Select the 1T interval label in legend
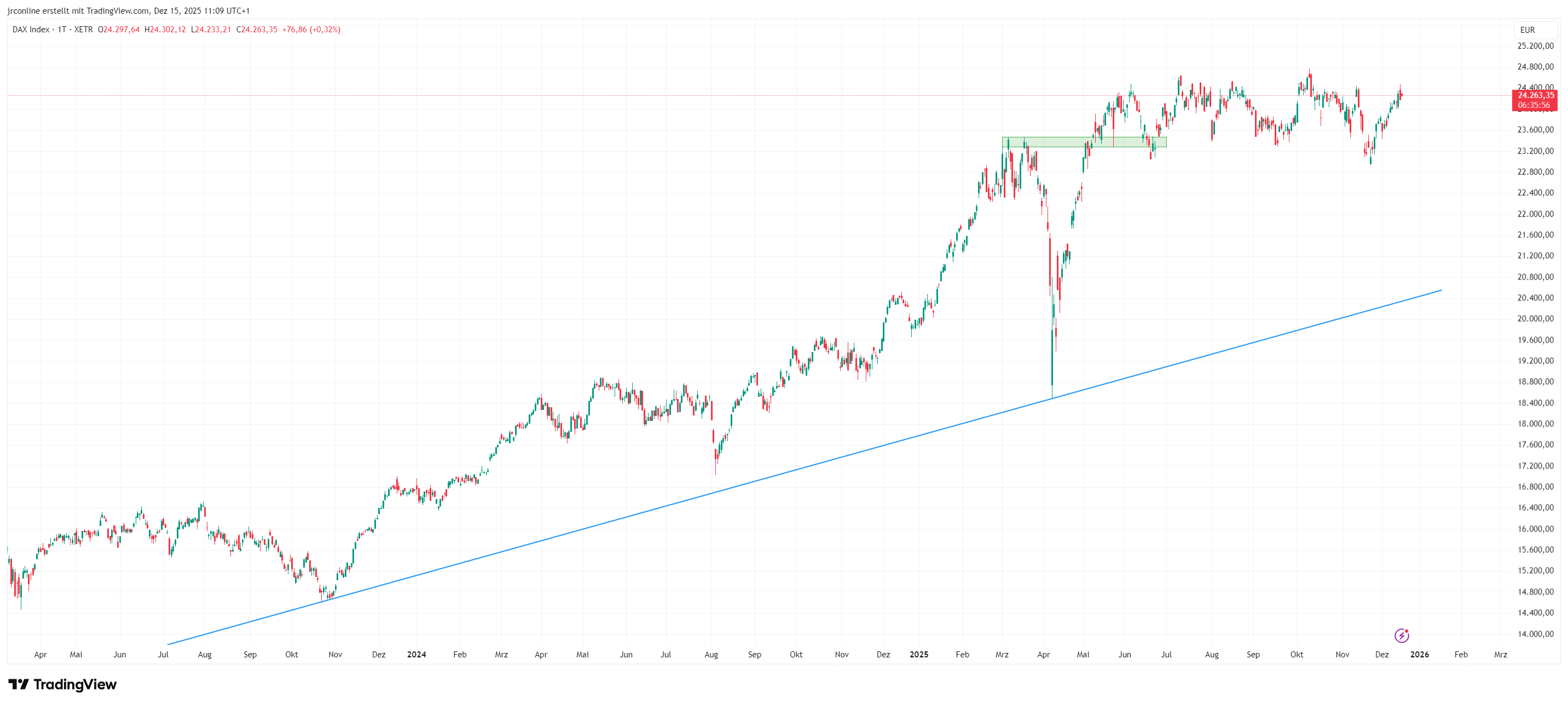1568x705 pixels. [x=62, y=29]
